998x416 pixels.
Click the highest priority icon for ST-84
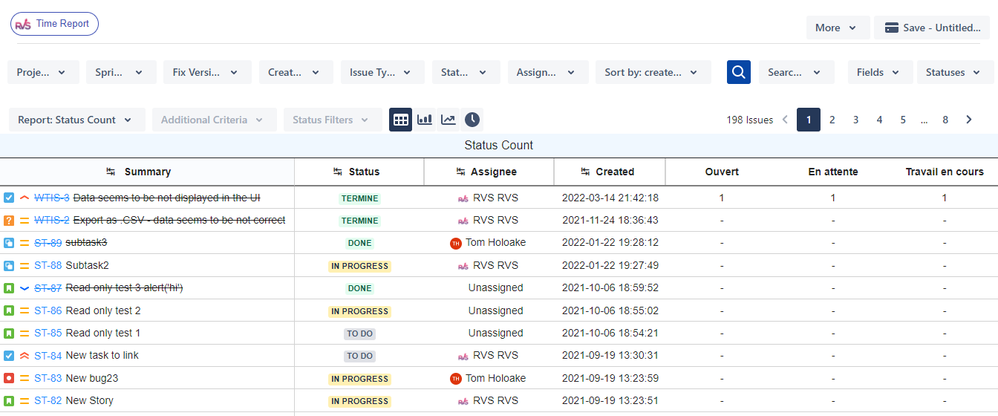(x=25, y=356)
